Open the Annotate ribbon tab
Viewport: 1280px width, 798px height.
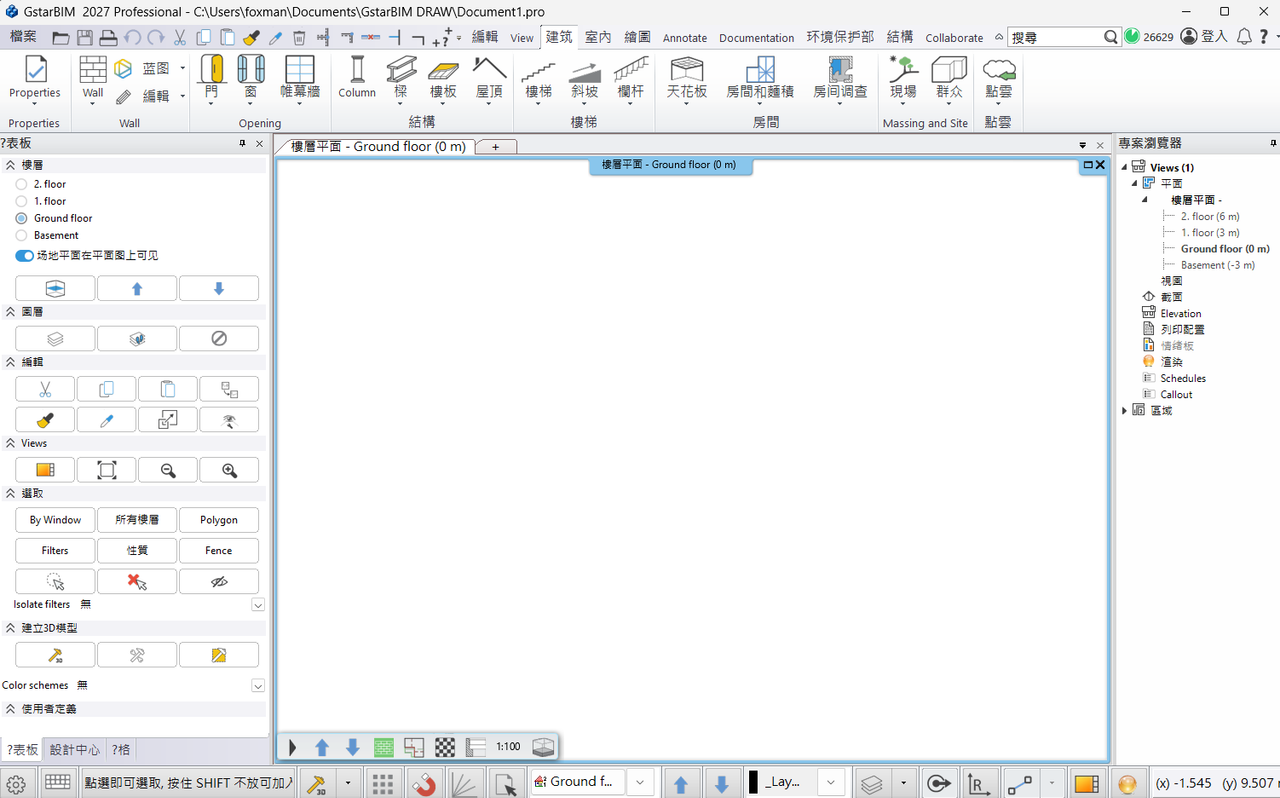[x=685, y=38]
